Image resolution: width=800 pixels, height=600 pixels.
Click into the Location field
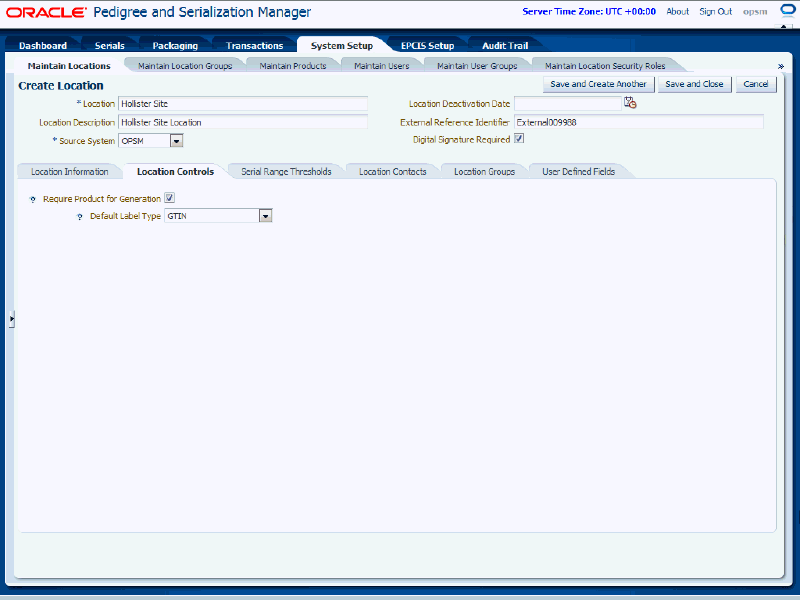coord(243,104)
